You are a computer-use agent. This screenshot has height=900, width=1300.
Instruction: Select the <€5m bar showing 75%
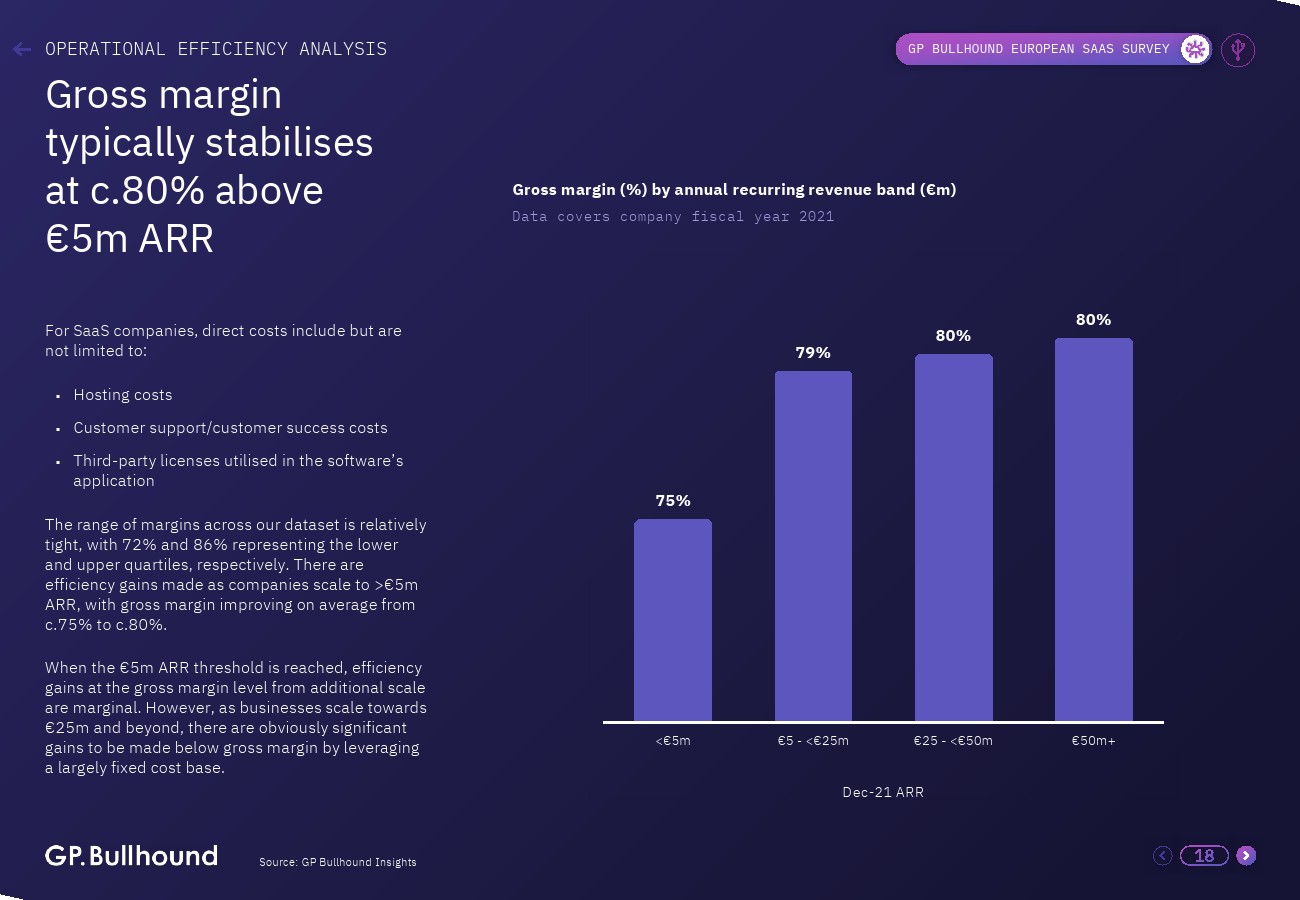point(673,620)
